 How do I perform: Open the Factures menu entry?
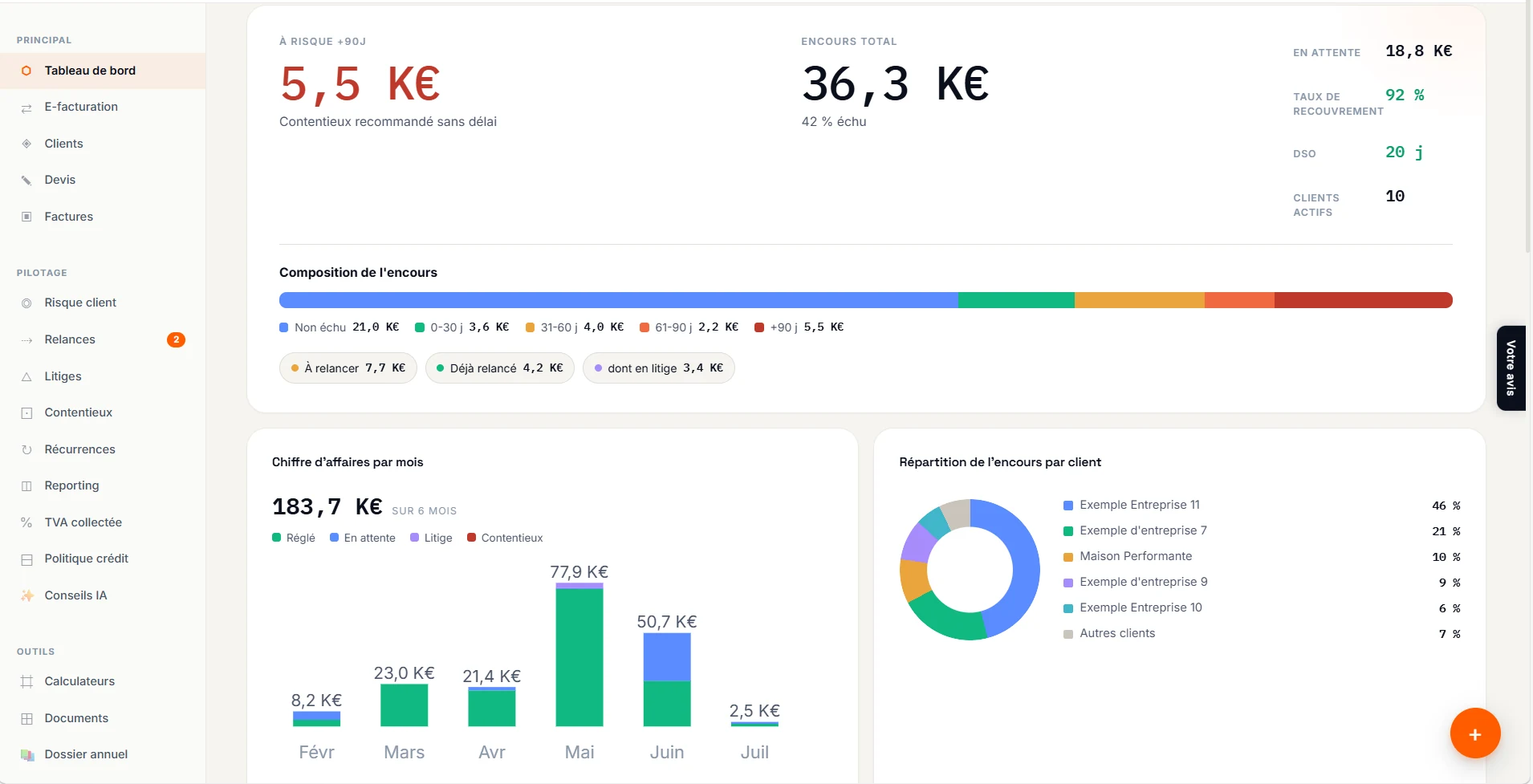[x=103, y=217]
